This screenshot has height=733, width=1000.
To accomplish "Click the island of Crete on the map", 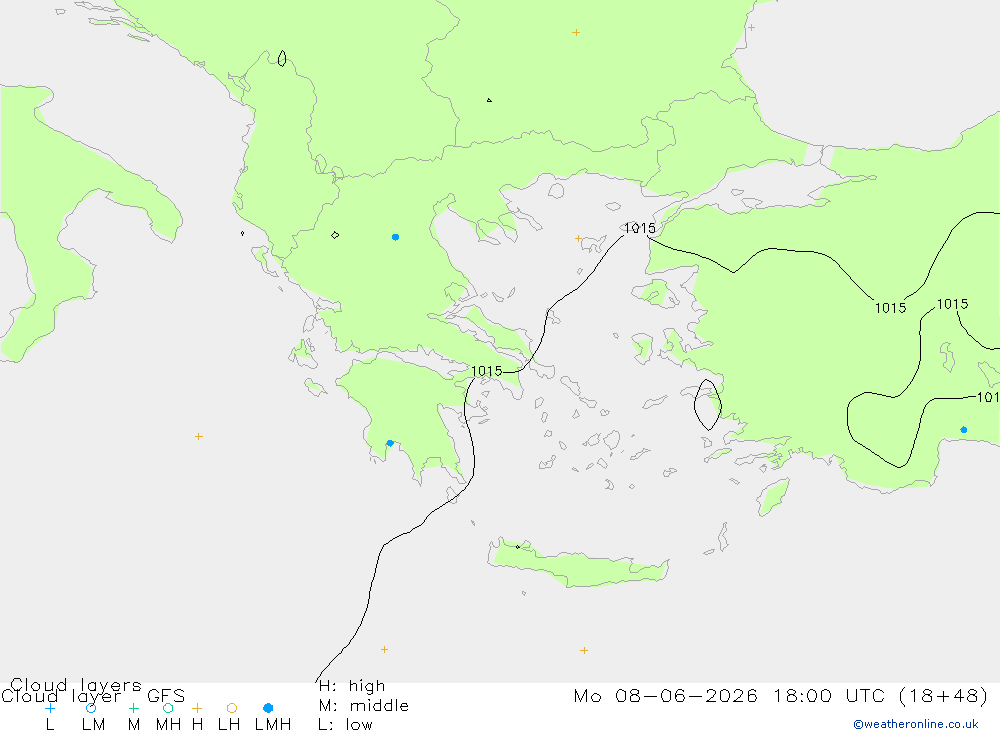I will (x=578, y=563).
